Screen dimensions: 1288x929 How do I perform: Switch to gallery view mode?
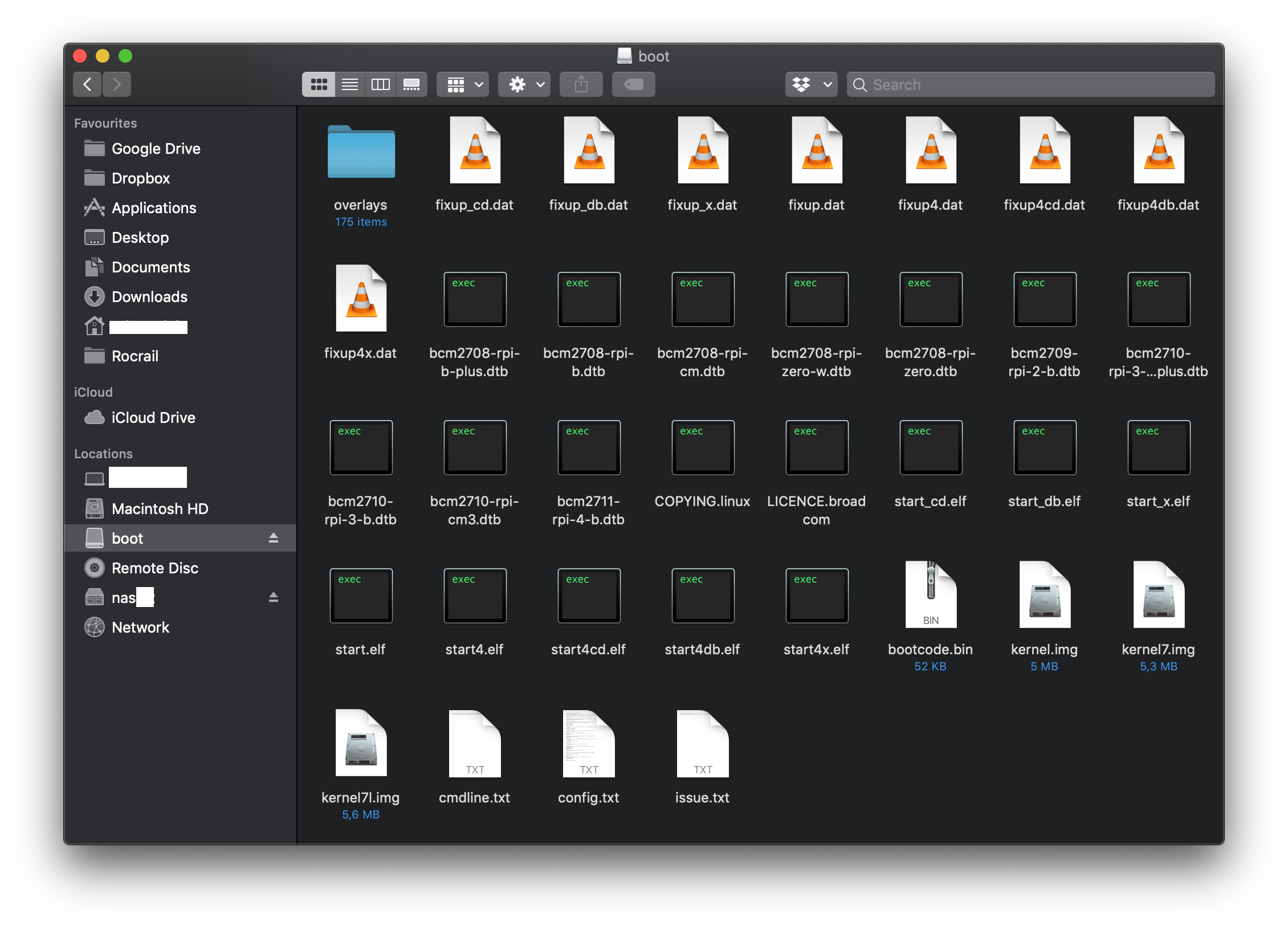[411, 84]
